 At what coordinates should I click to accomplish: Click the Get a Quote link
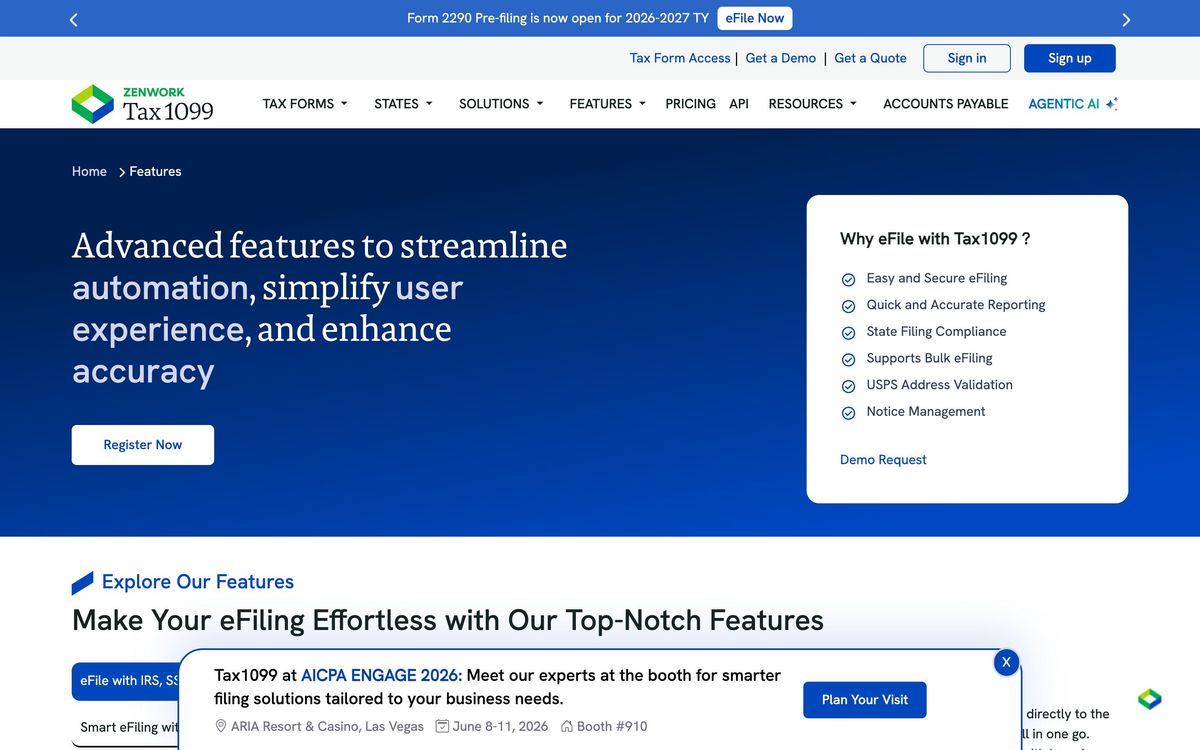pyautogui.click(x=871, y=58)
